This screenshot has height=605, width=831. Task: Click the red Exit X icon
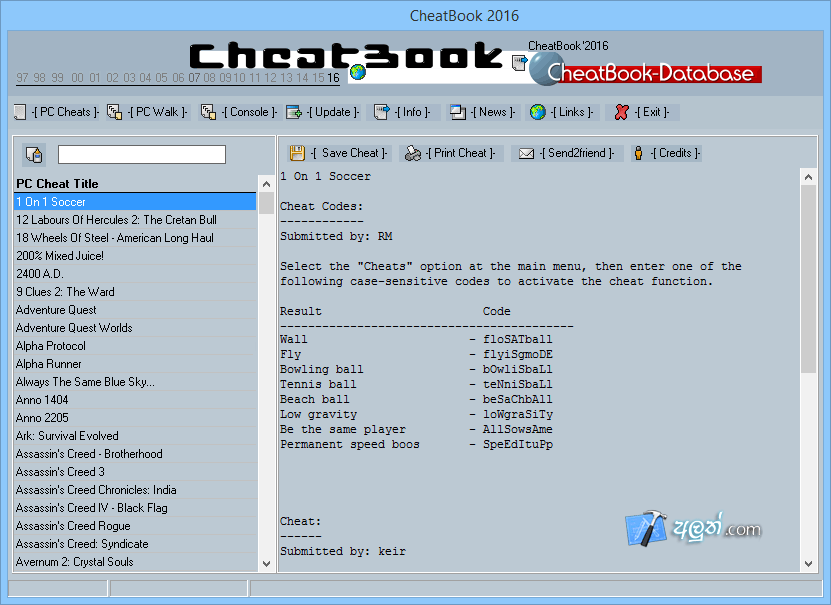pos(622,112)
